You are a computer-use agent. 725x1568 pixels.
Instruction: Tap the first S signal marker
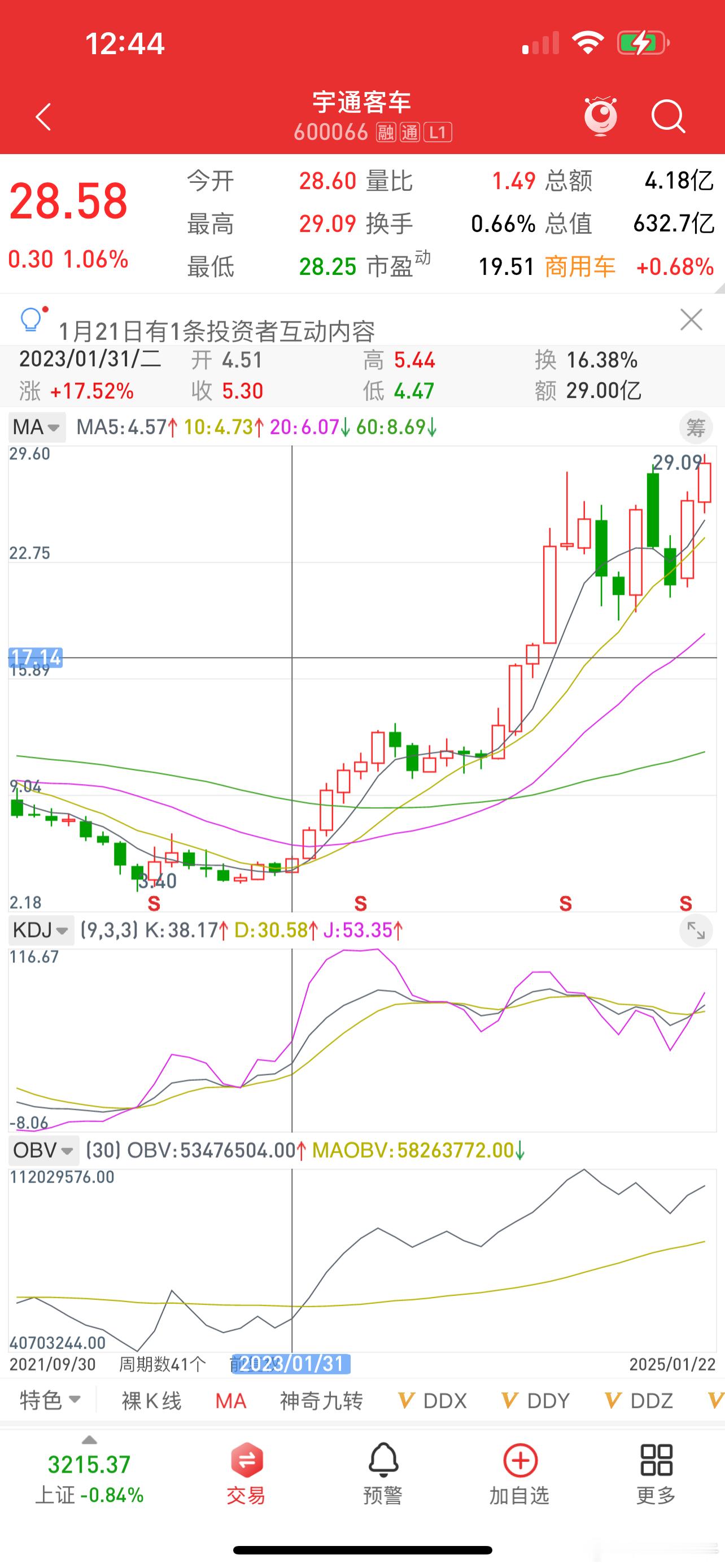click(x=154, y=903)
